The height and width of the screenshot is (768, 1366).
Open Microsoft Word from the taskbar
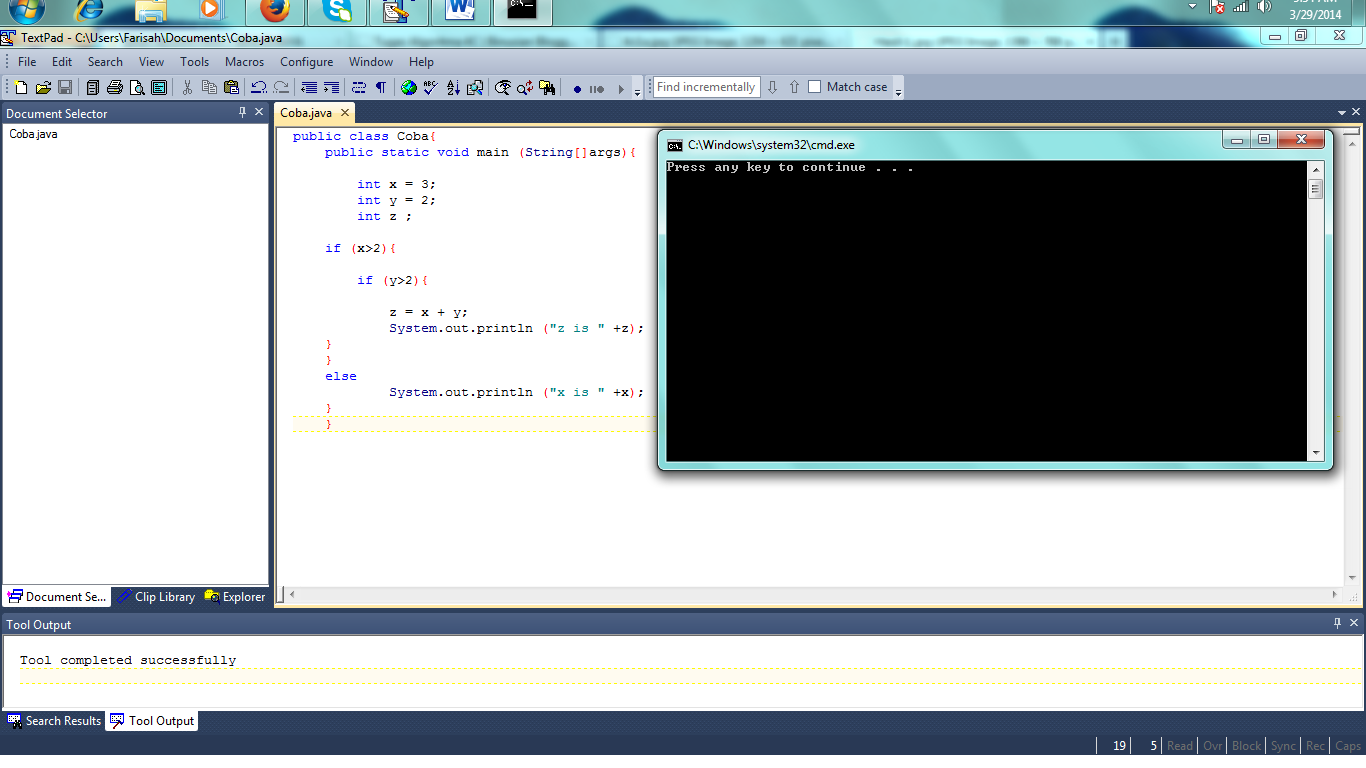tap(460, 11)
